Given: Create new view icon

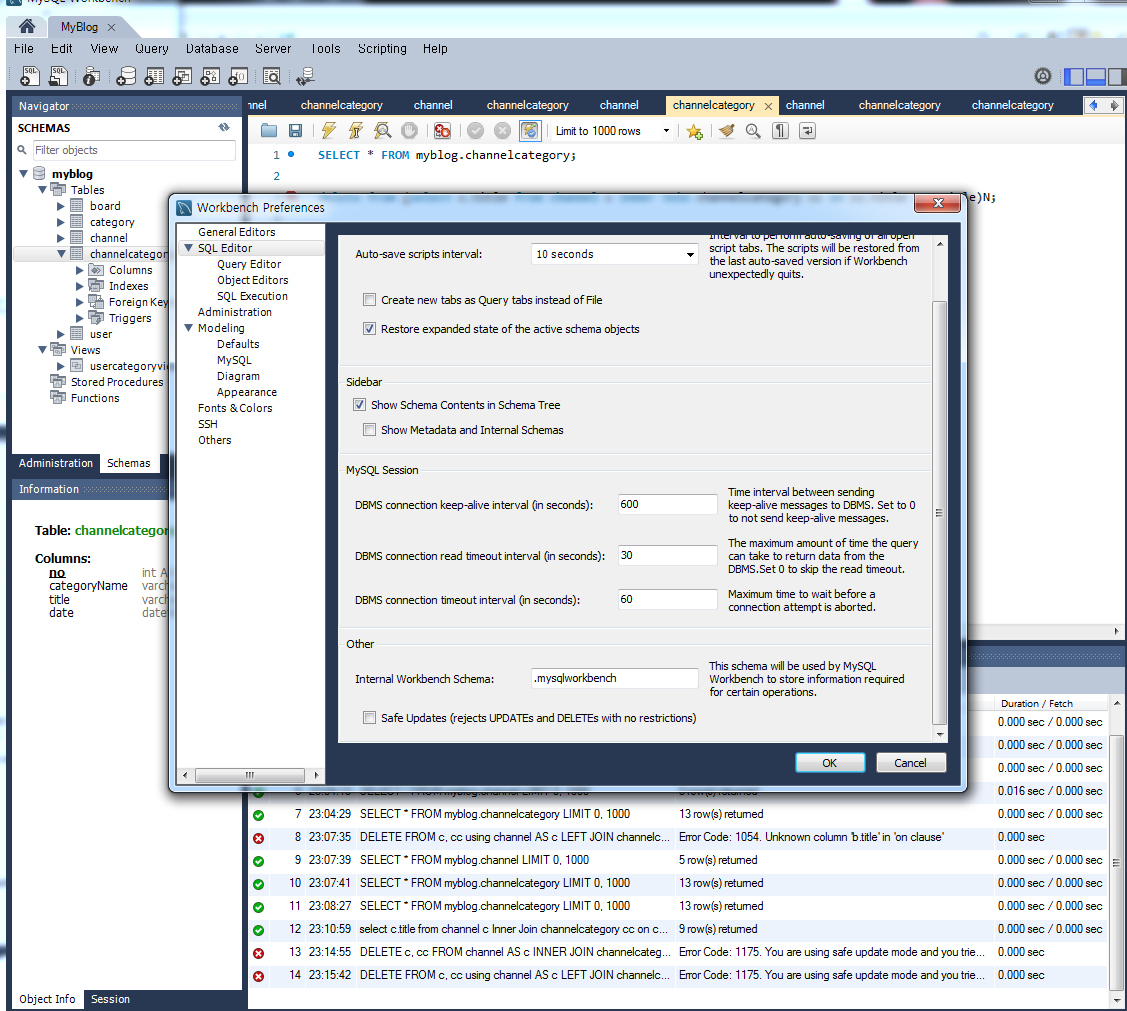Looking at the screenshot, I should pos(183,75).
